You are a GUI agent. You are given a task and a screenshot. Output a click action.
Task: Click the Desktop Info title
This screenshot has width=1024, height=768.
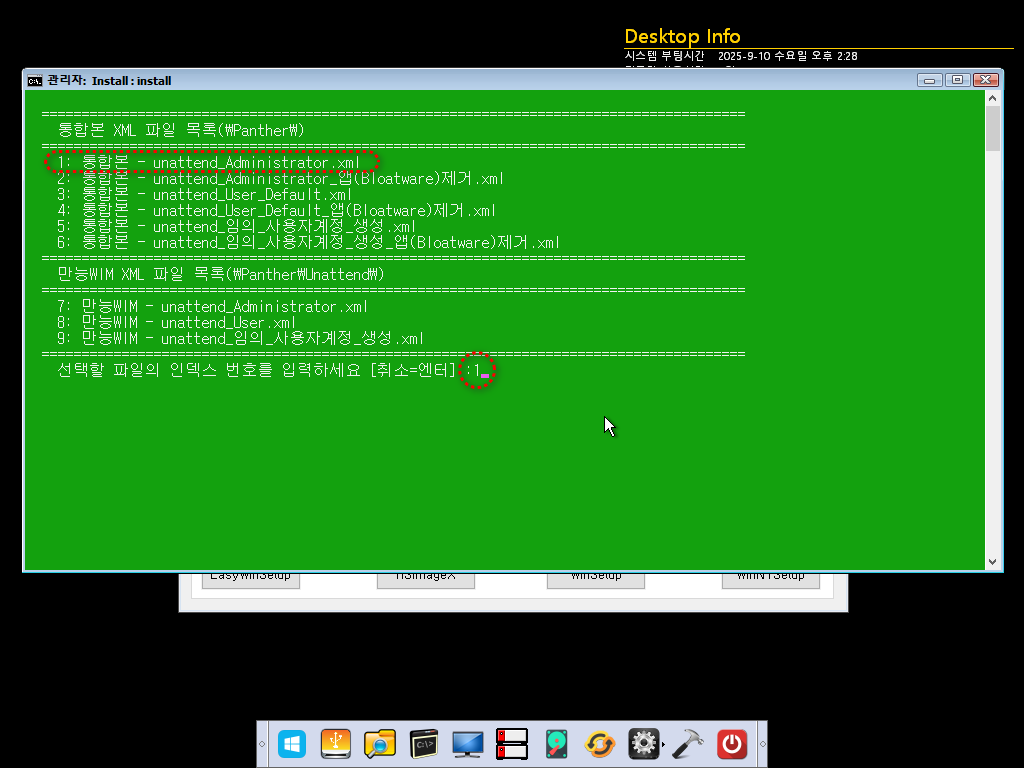(x=682, y=36)
